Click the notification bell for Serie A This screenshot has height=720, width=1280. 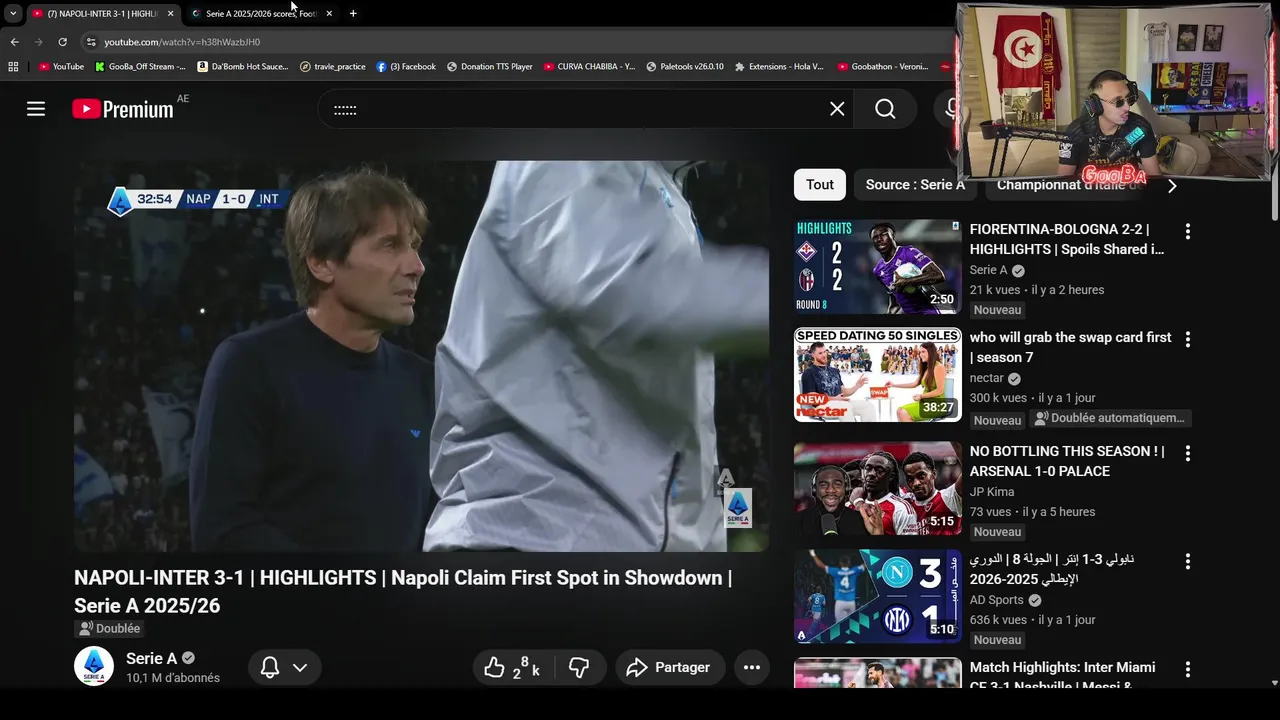pos(270,667)
